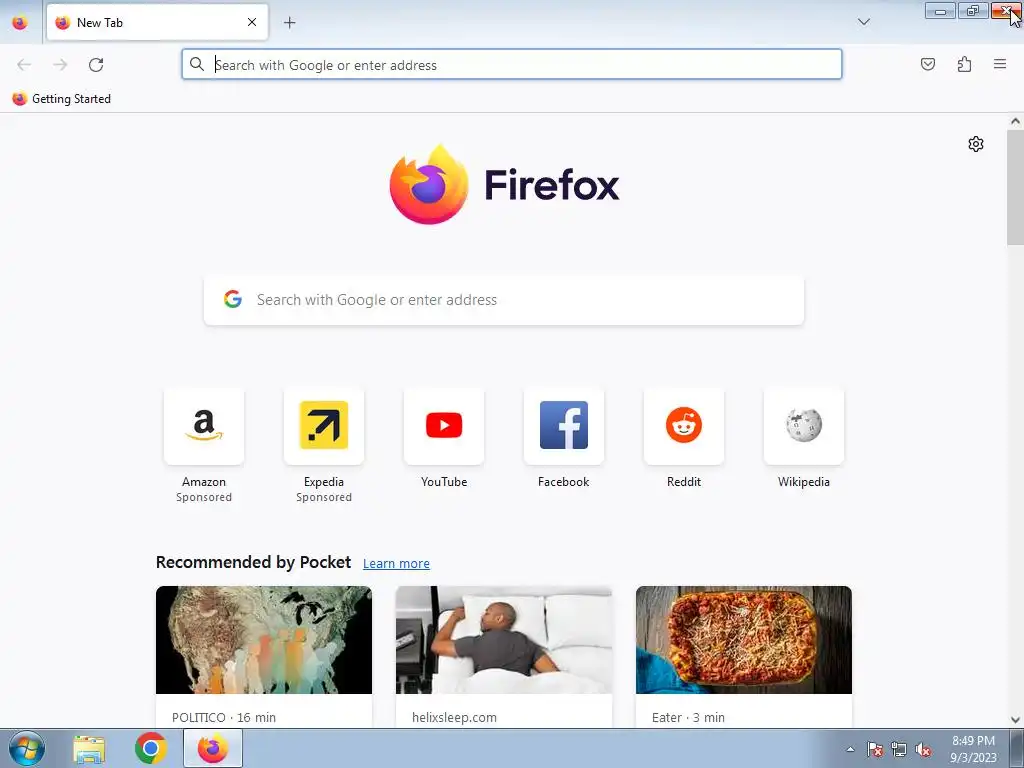
Task: Open the muted volume tray icon
Action: pyautogui.click(x=923, y=749)
